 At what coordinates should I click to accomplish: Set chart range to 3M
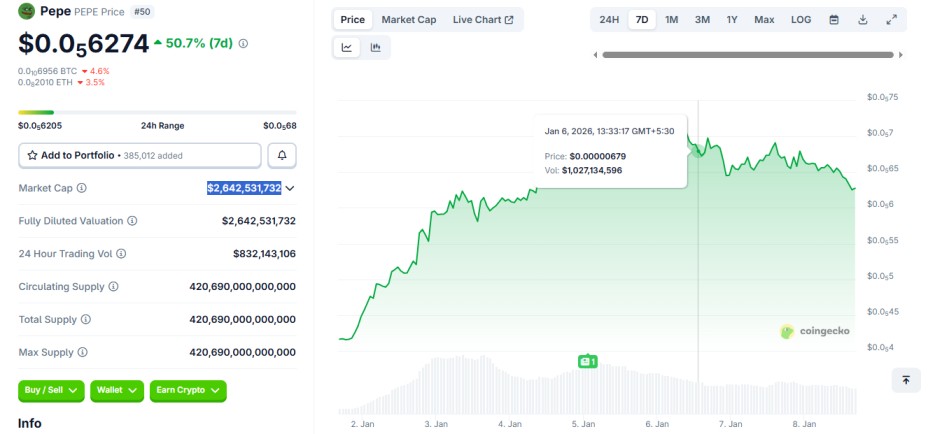[x=703, y=20]
